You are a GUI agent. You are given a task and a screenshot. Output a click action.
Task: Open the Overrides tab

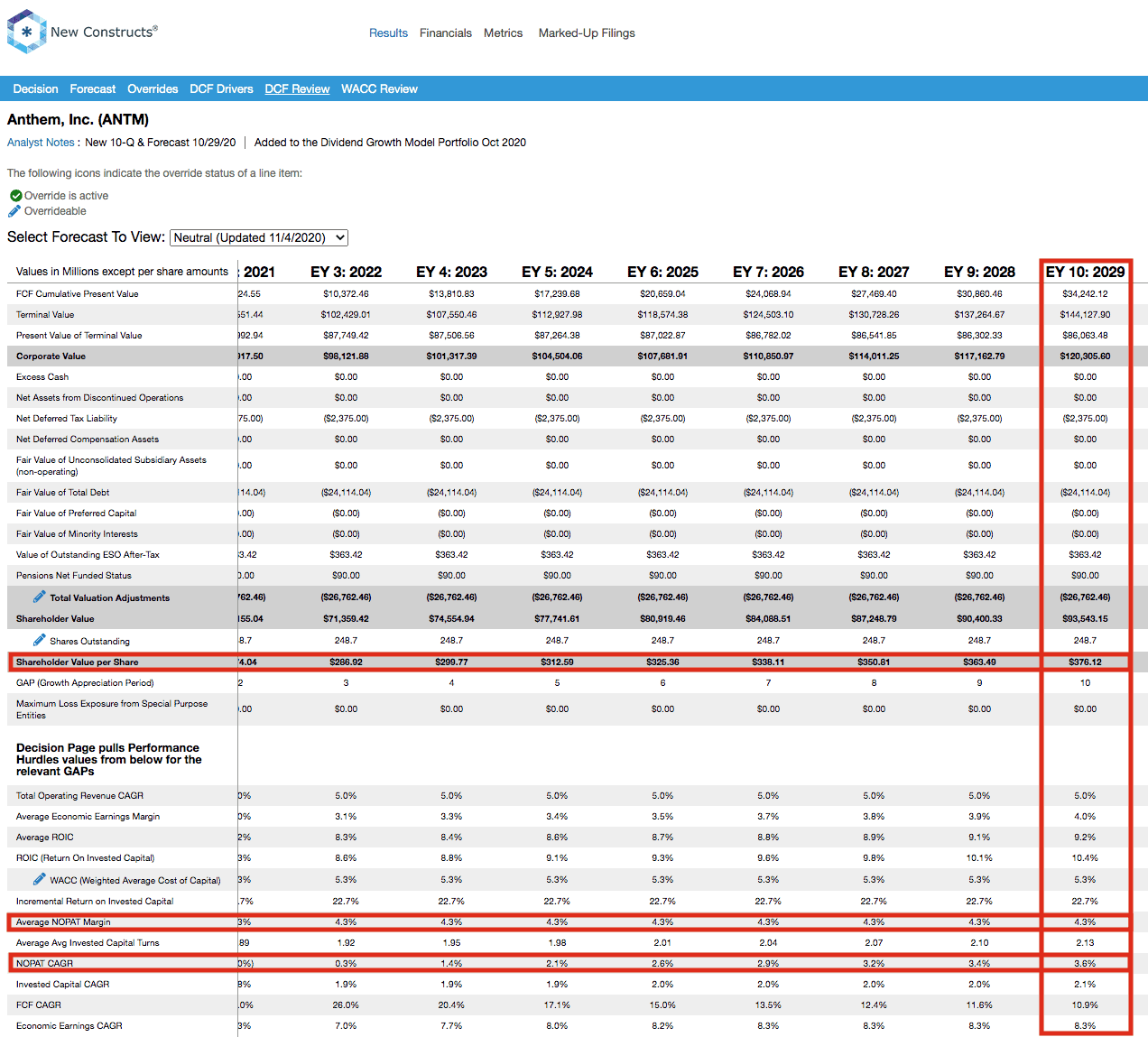(153, 89)
